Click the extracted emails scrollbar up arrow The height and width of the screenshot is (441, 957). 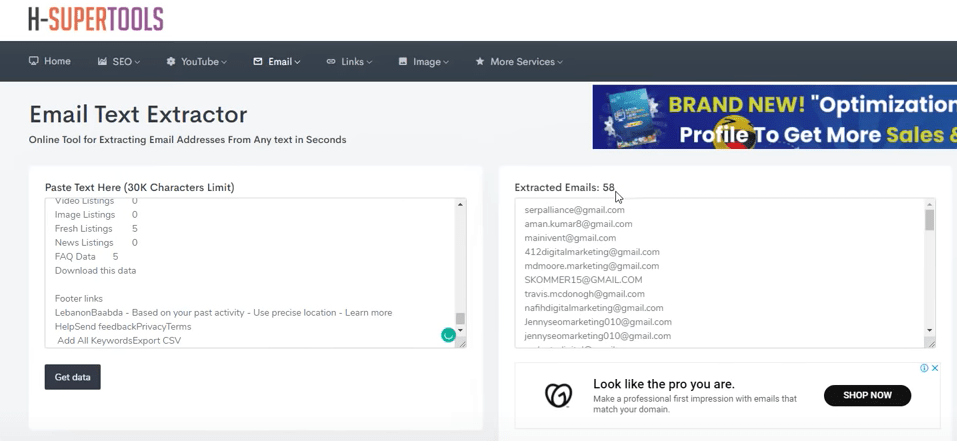(x=930, y=204)
